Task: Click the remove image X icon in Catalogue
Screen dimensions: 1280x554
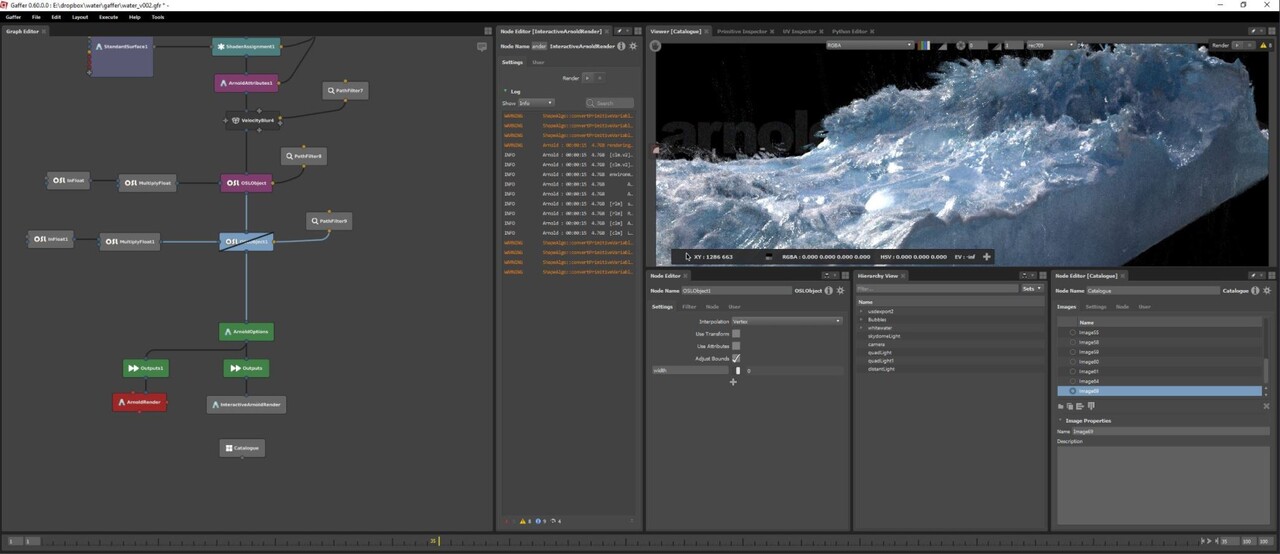Action: (x=1266, y=406)
